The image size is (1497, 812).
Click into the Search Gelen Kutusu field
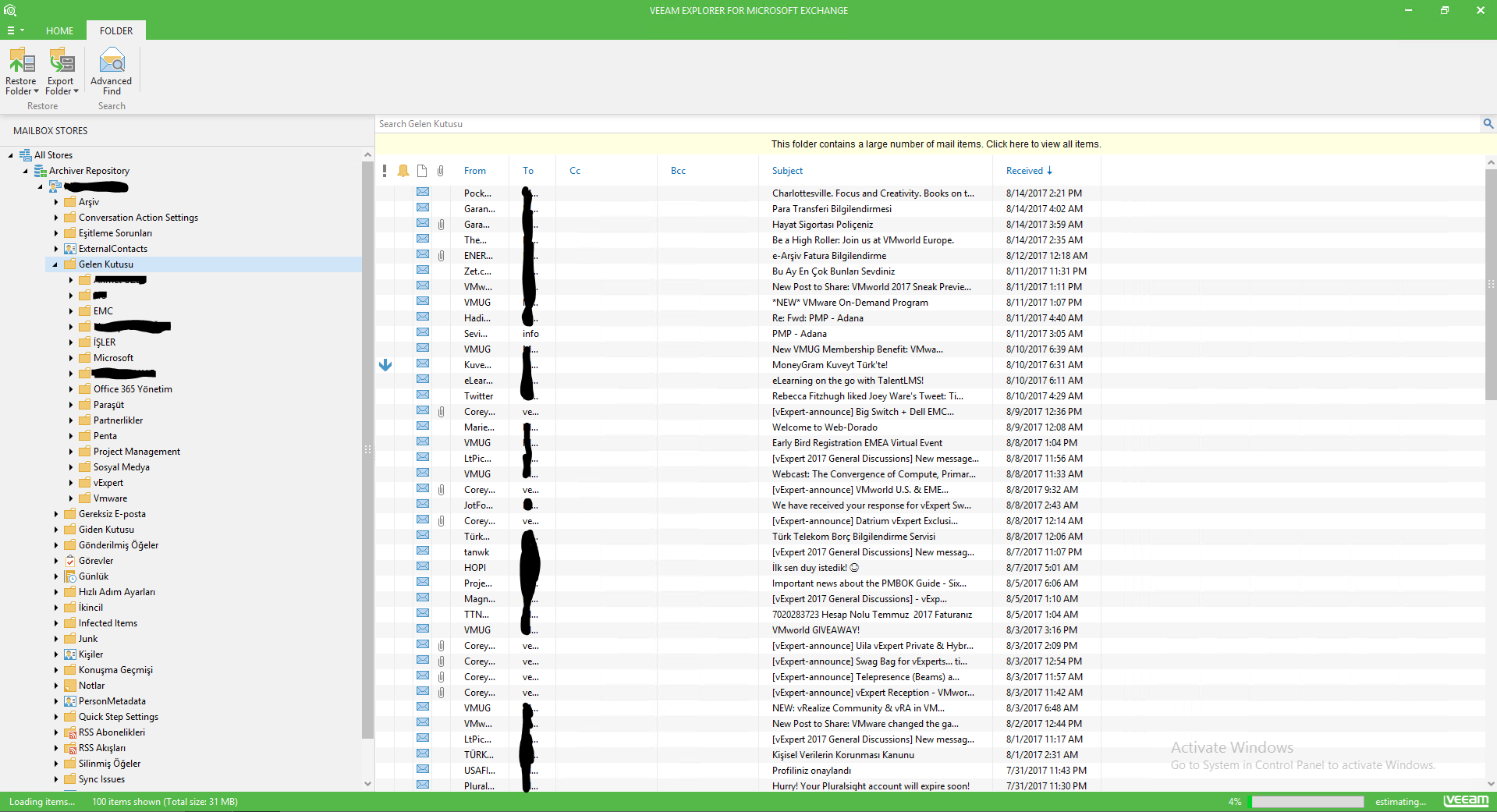(928, 124)
